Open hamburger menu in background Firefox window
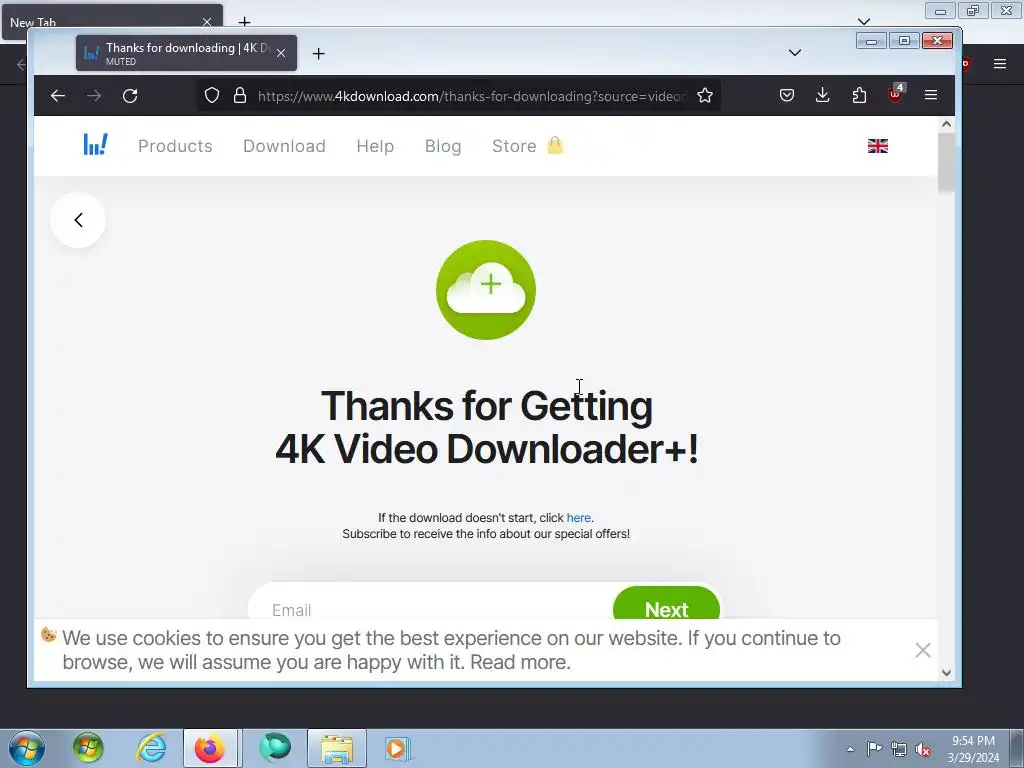1024x768 pixels. [x=1000, y=63]
